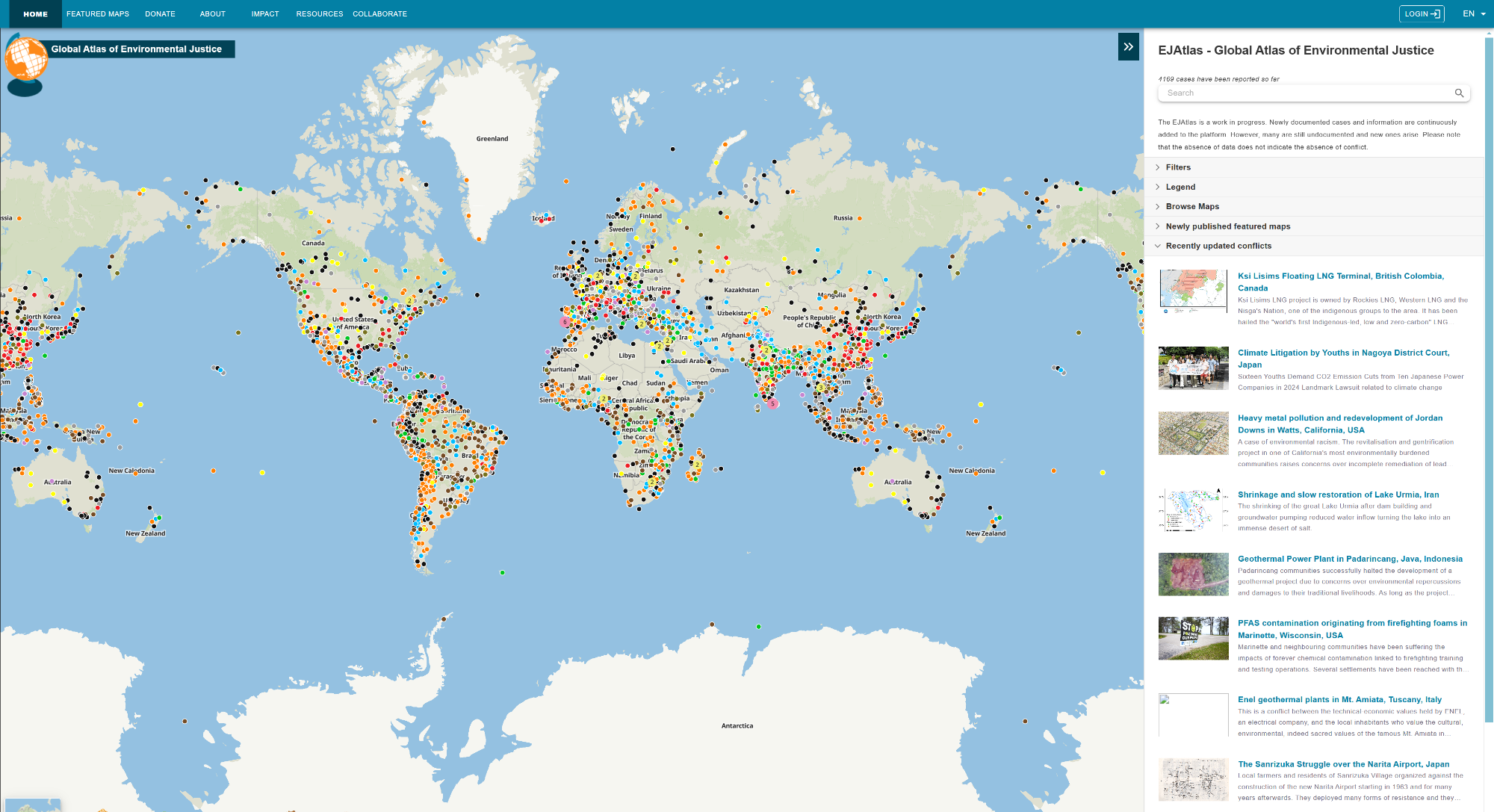Go to the Donate page
Viewport: 1494px width, 812px height.
pos(160,13)
